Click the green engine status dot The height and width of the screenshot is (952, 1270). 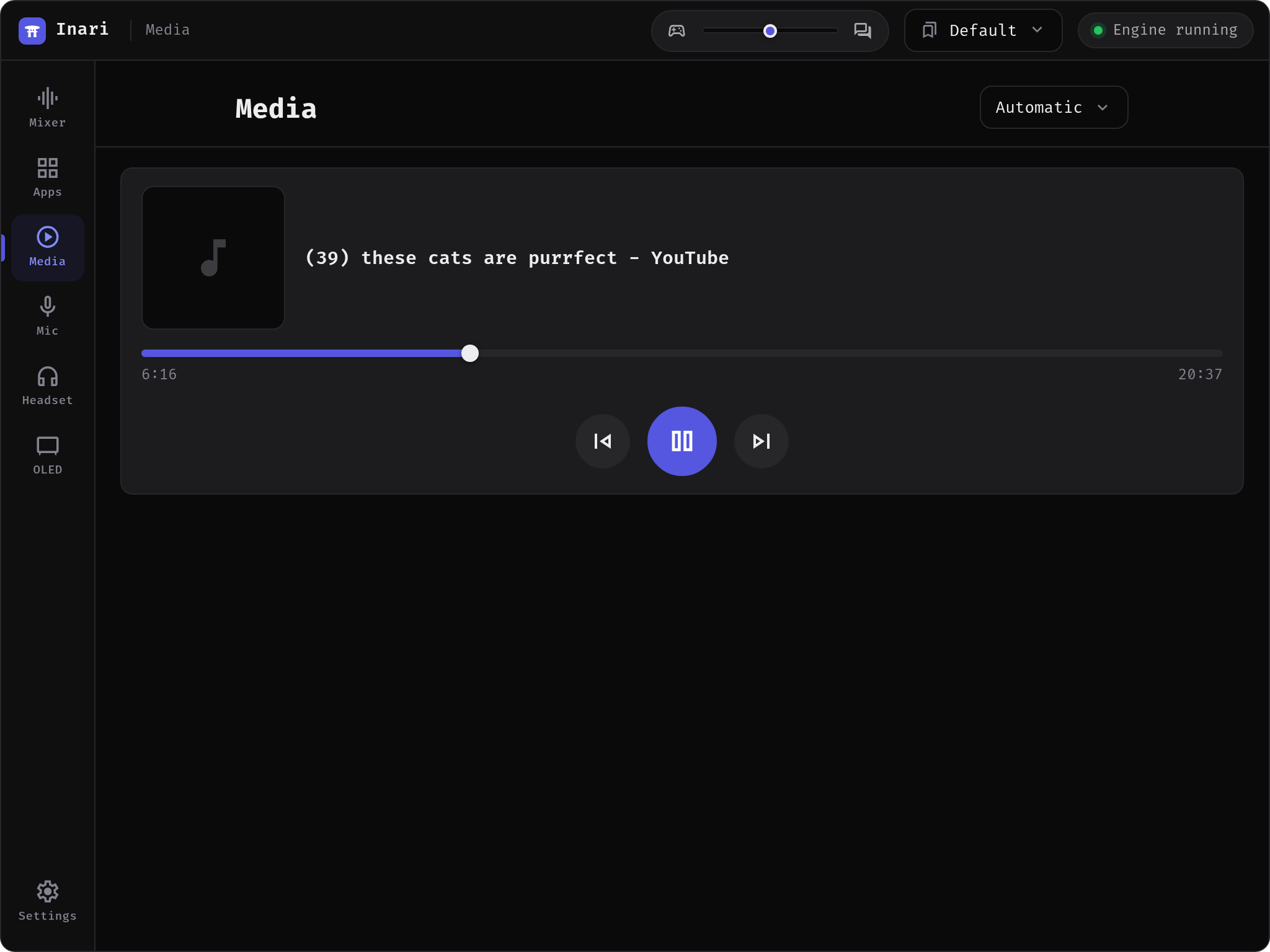point(1098,30)
